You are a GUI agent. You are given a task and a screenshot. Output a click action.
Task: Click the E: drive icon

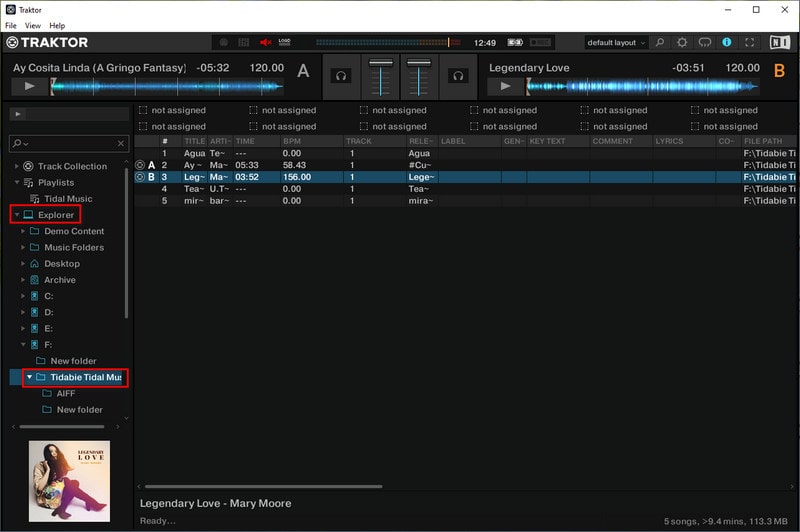[x=34, y=328]
